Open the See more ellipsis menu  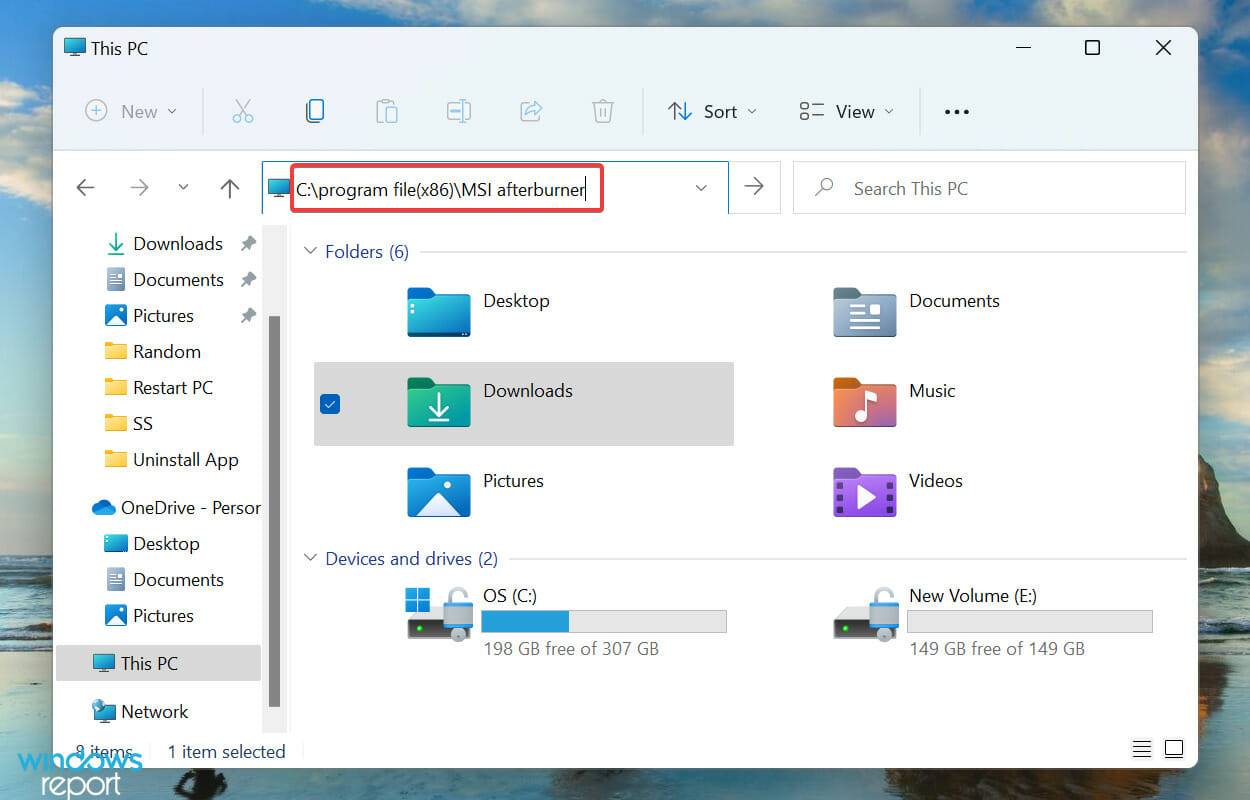pyautogui.click(x=956, y=111)
